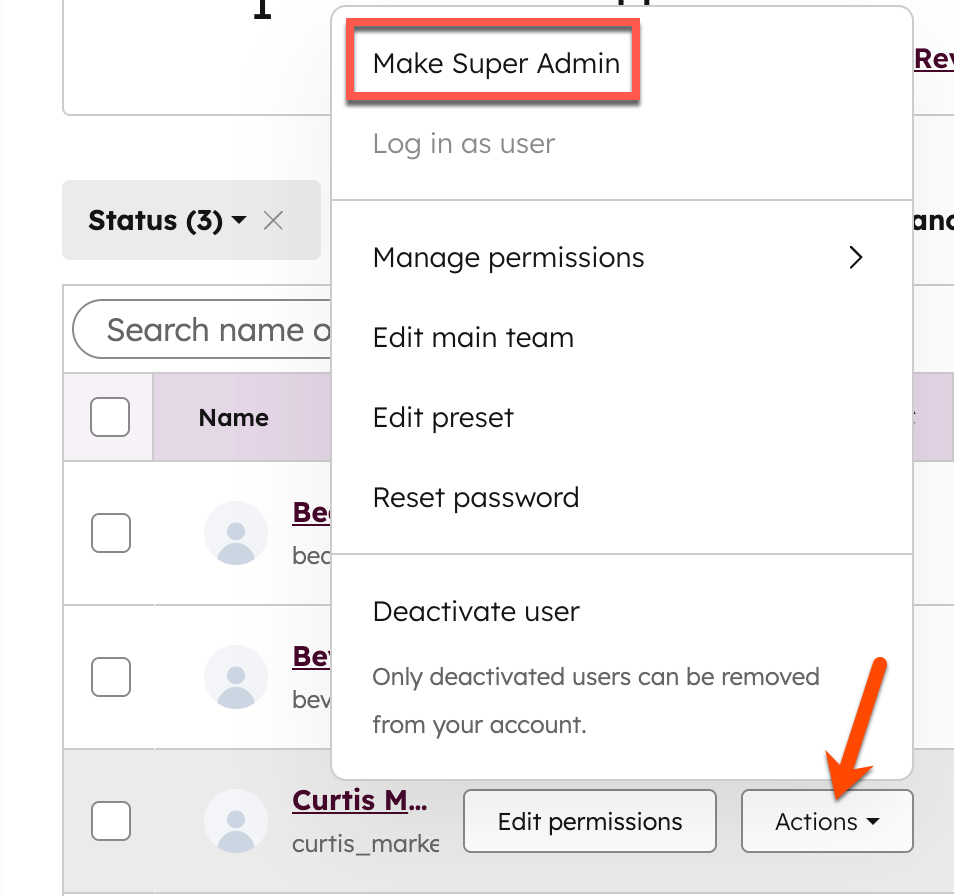Click the Name column header
The image size is (954, 896).
pos(233,417)
